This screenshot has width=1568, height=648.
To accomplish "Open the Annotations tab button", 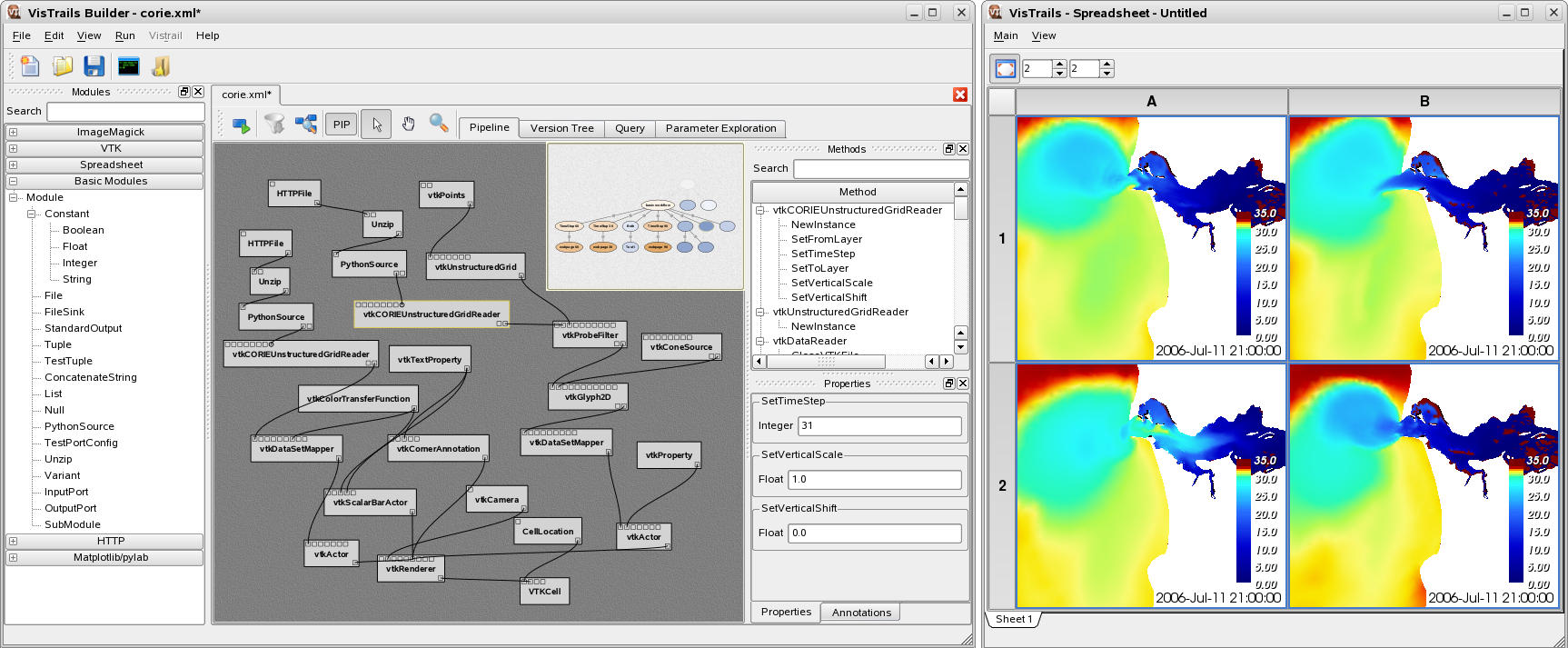I will click(x=860, y=613).
